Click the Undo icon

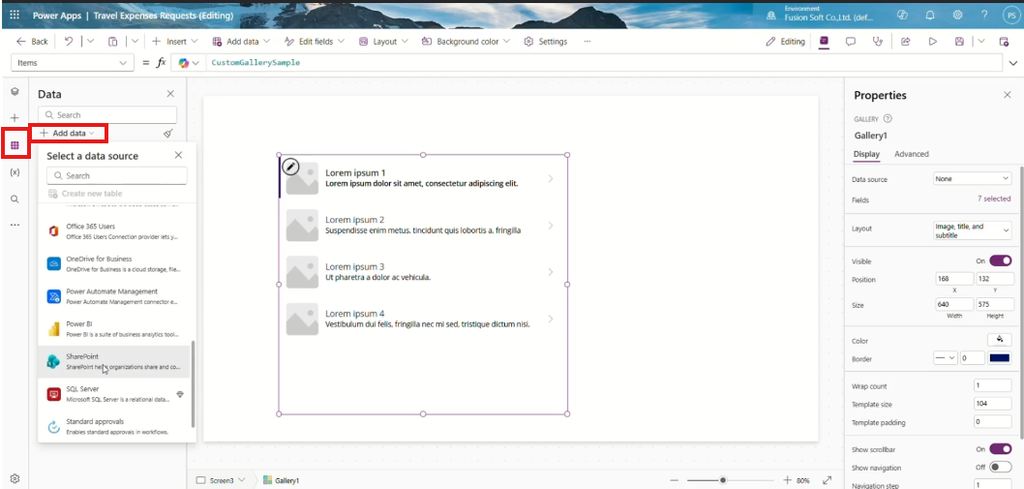click(x=69, y=41)
